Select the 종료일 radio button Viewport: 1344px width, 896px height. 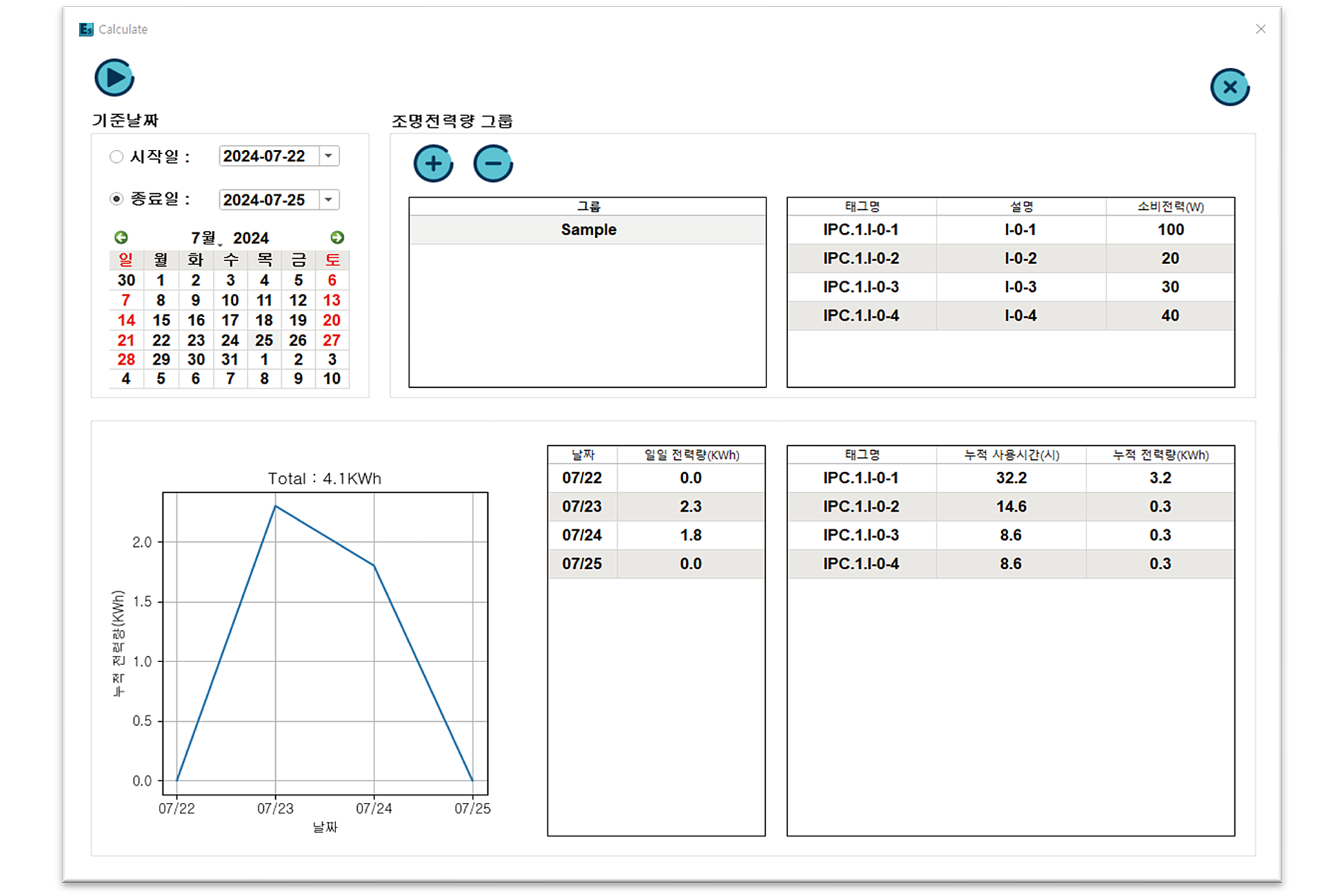pyautogui.click(x=117, y=199)
